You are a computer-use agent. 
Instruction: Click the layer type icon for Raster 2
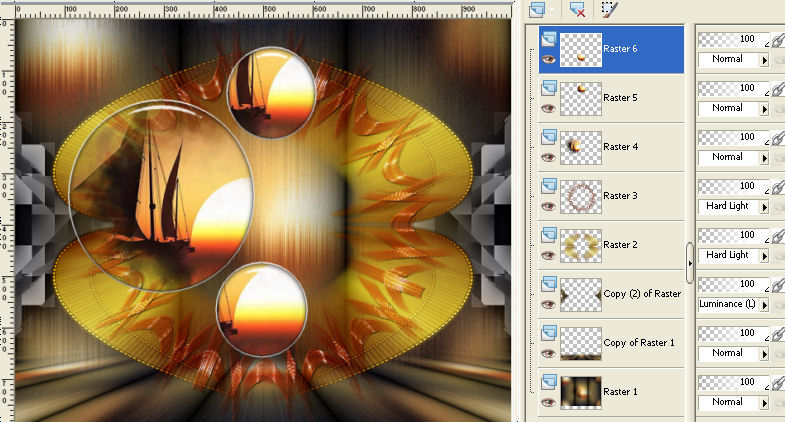click(x=549, y=235)
